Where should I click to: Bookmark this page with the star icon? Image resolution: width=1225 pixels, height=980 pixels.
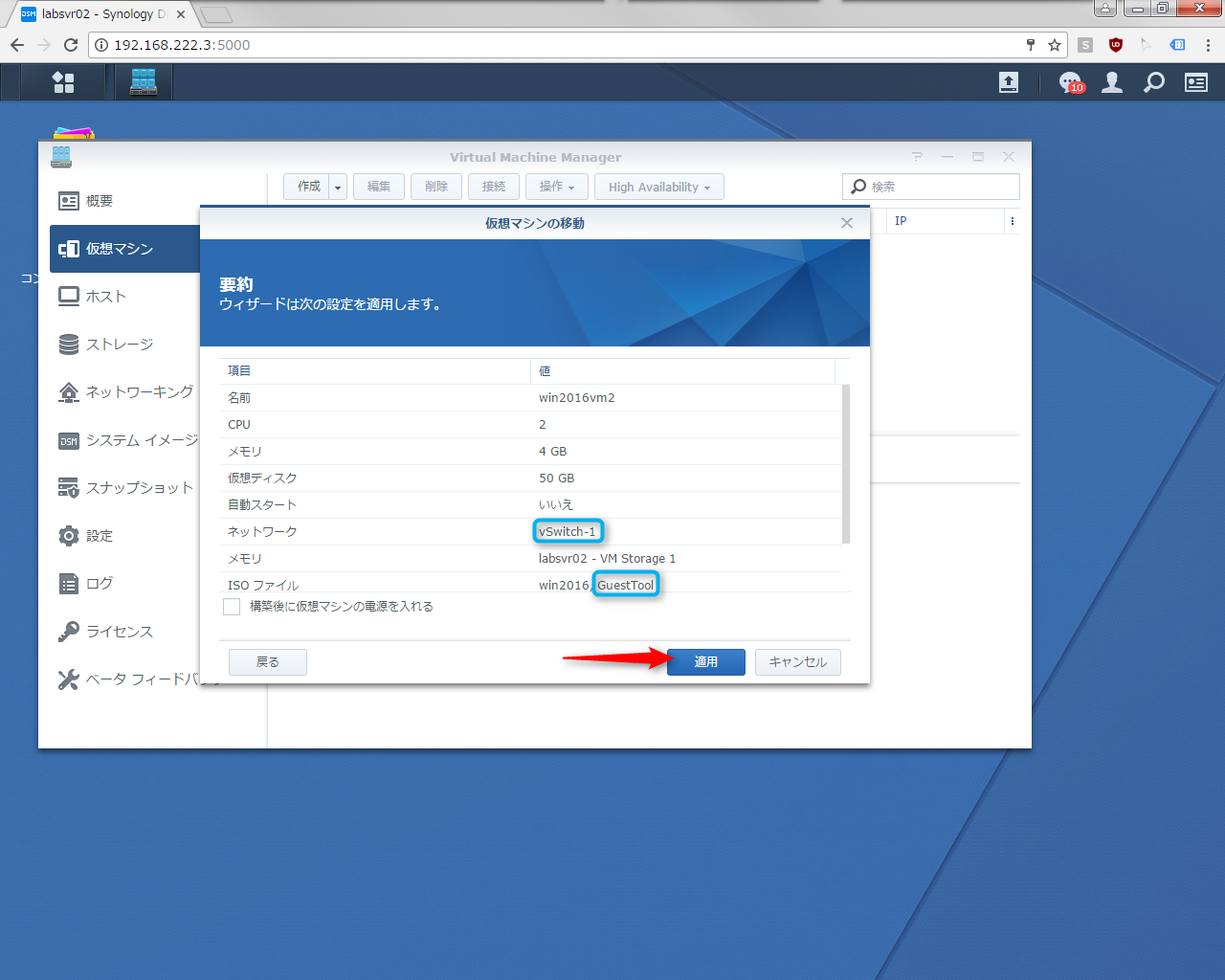pyautogui.click(x=1055, y=45)
